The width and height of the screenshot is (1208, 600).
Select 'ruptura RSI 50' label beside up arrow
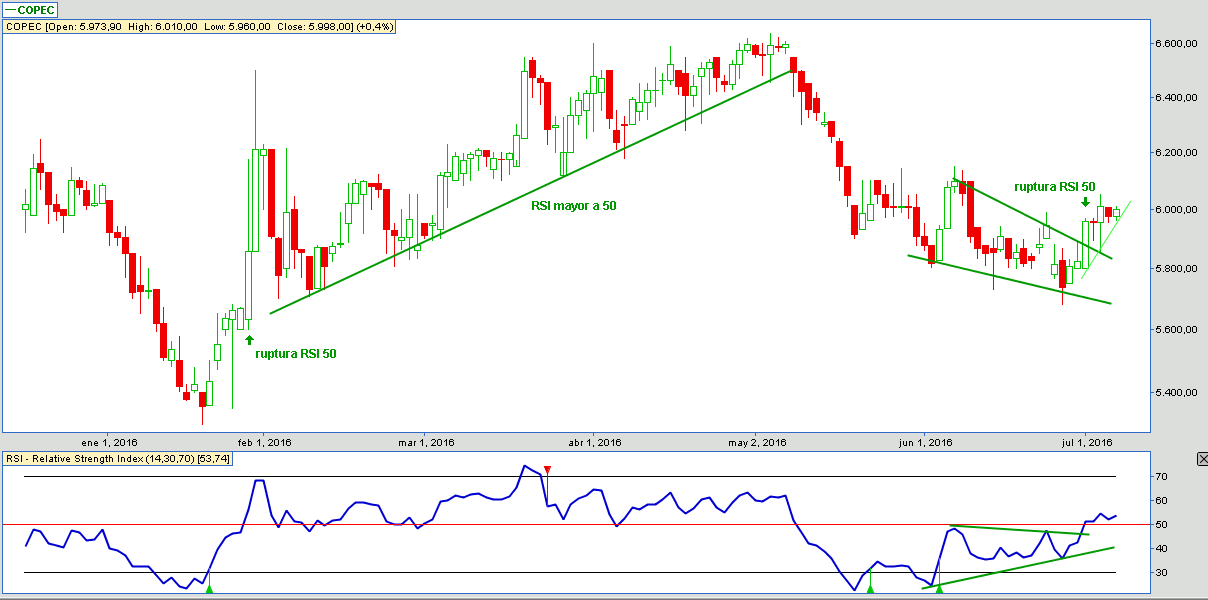[296, 353]
